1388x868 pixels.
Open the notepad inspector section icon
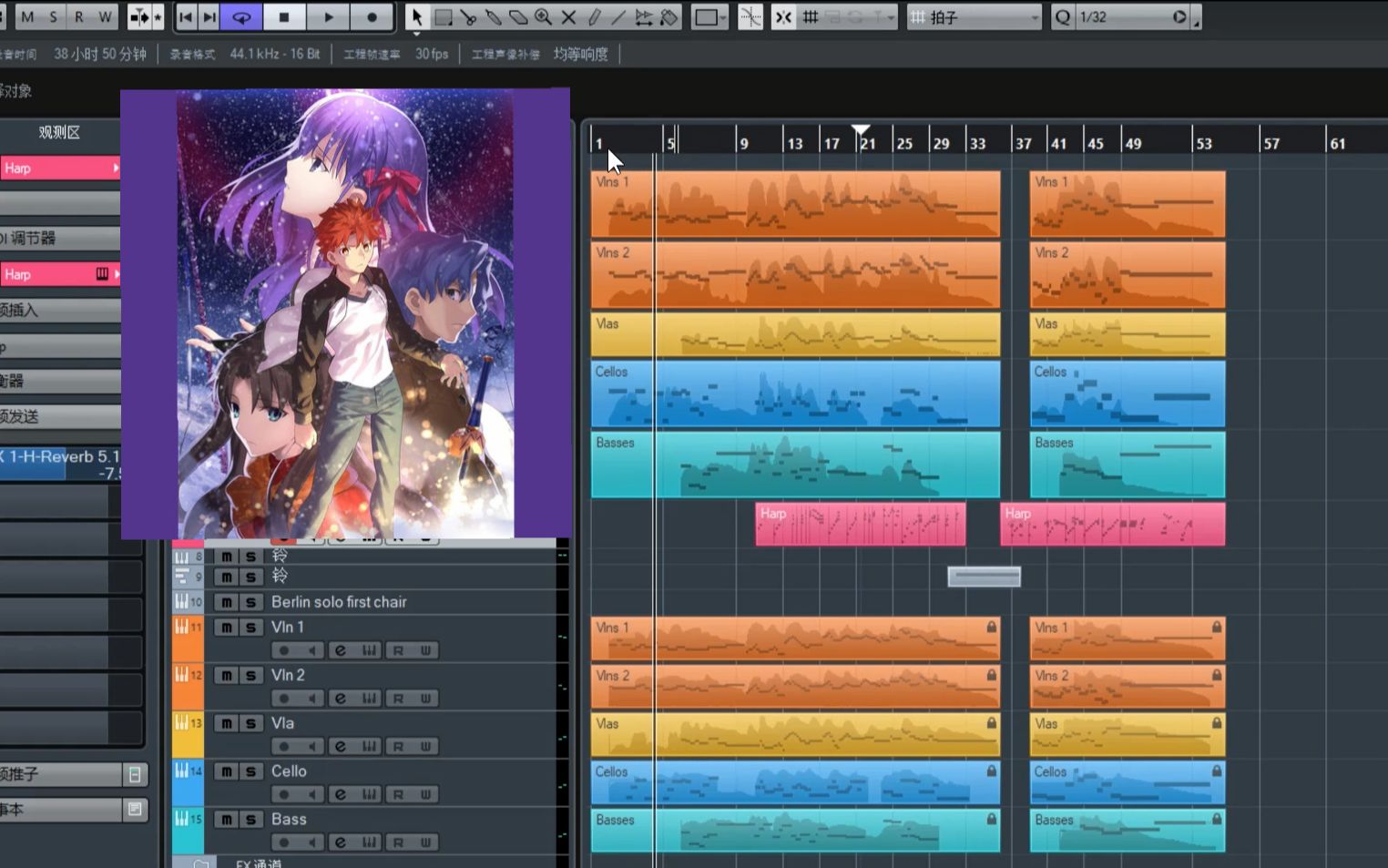(x=135, y=809)
